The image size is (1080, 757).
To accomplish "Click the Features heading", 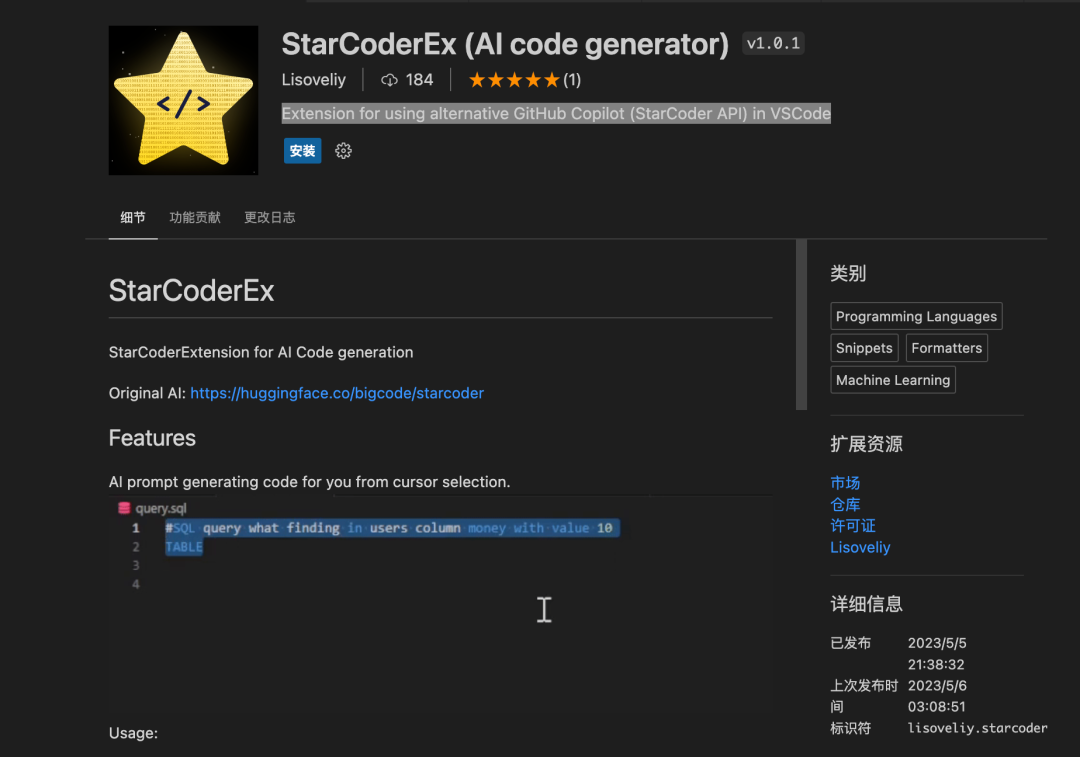I will [152, 438].
